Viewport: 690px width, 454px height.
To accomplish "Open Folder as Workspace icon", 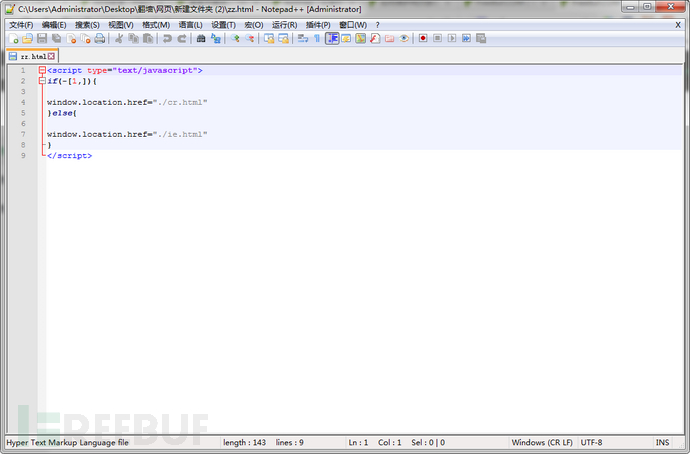I will (x=389, y=39).
